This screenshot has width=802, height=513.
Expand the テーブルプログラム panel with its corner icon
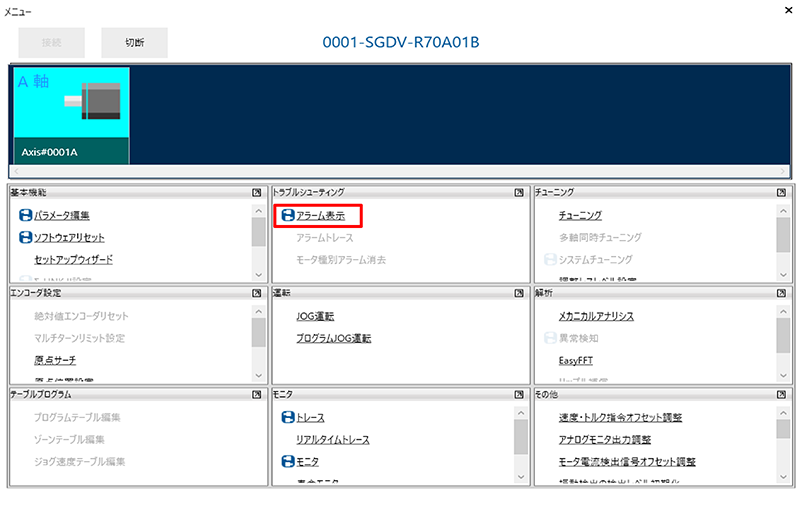(257, 394)
